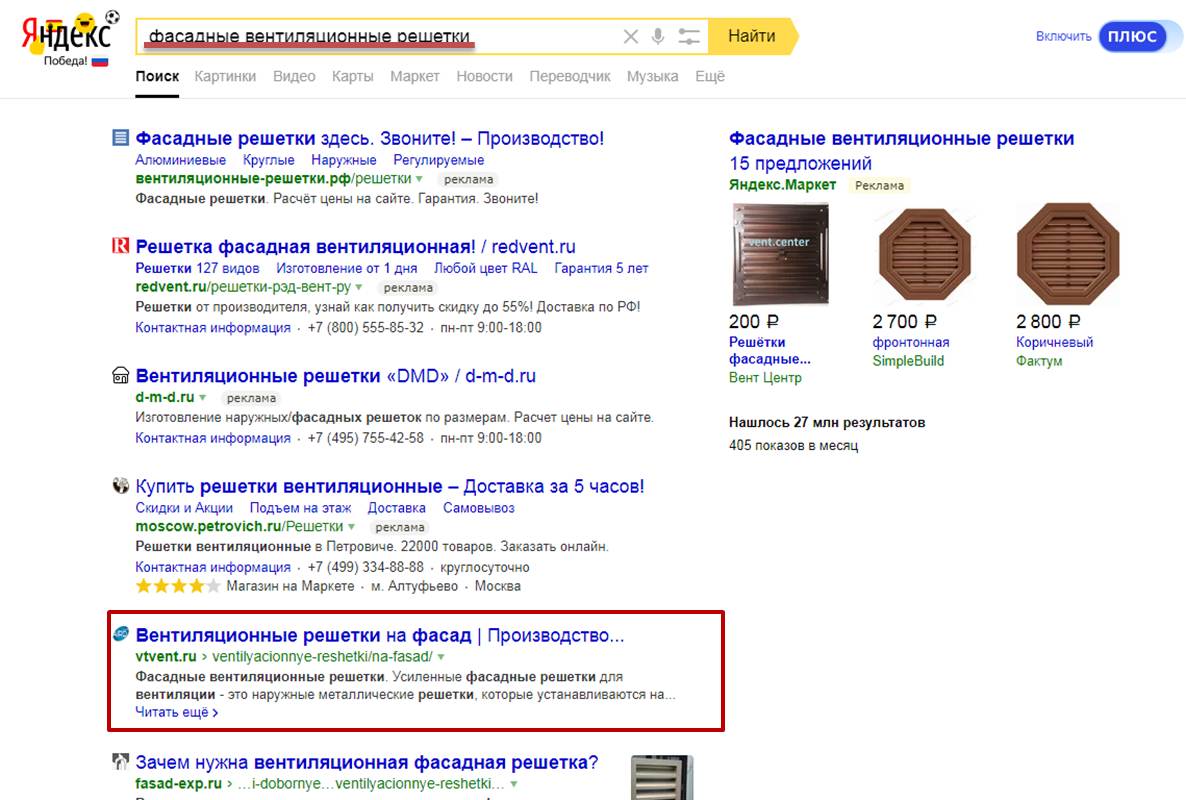Expand dropdown arrow next to вентиляционные-решетки.рф
1186x800 pixels.
click(x=419, y=179)
